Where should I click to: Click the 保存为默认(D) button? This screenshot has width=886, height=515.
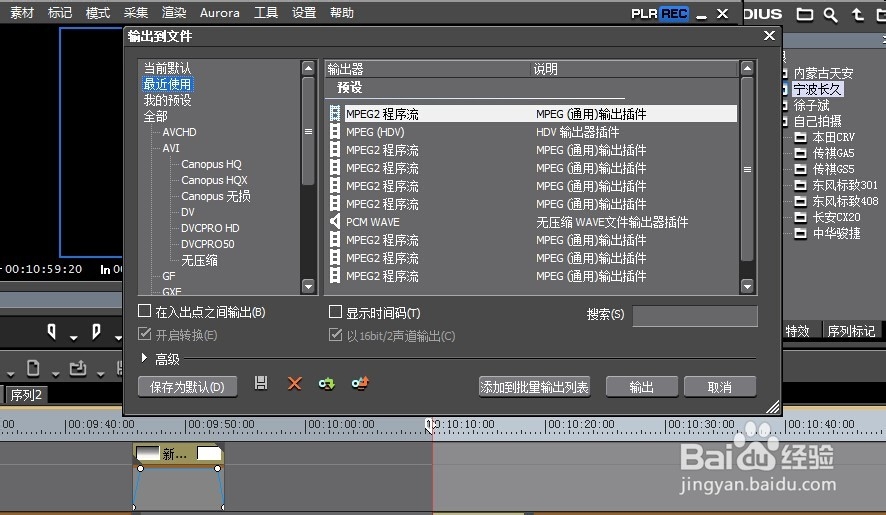coord(187,387)
